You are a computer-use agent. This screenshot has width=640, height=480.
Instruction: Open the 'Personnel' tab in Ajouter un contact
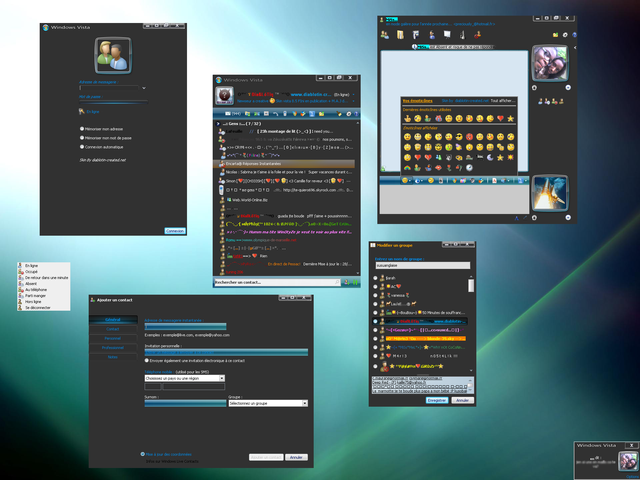pyautogui.click(x=113, y=338)
